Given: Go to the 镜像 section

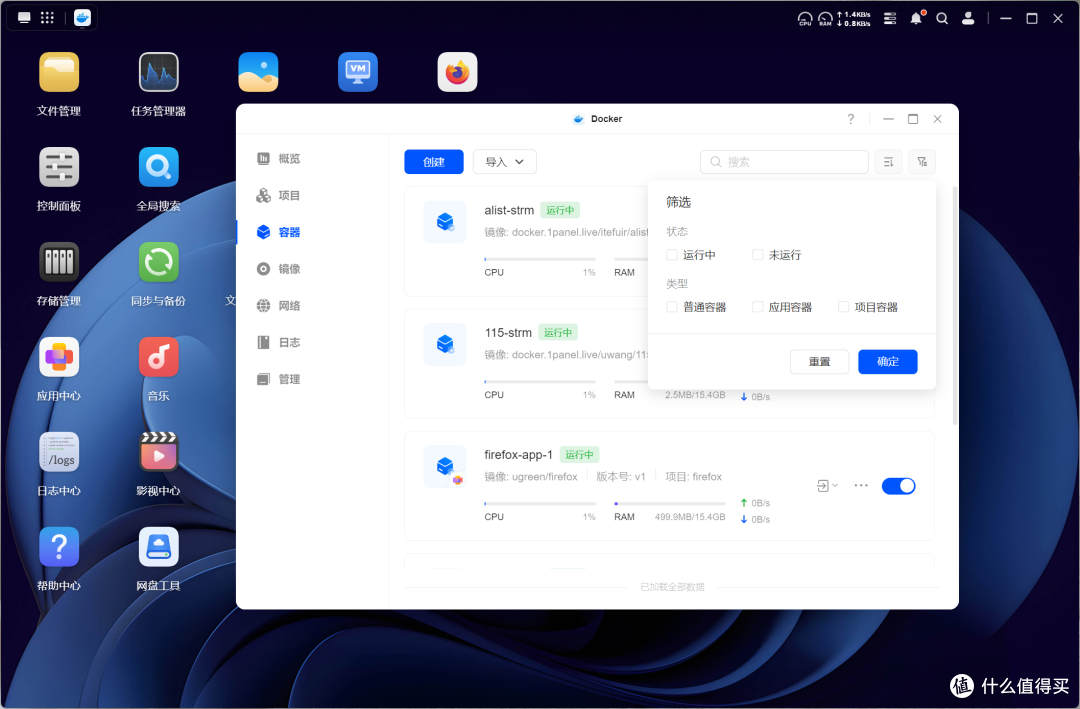Looking at the screenshot, I should (279, 269).
